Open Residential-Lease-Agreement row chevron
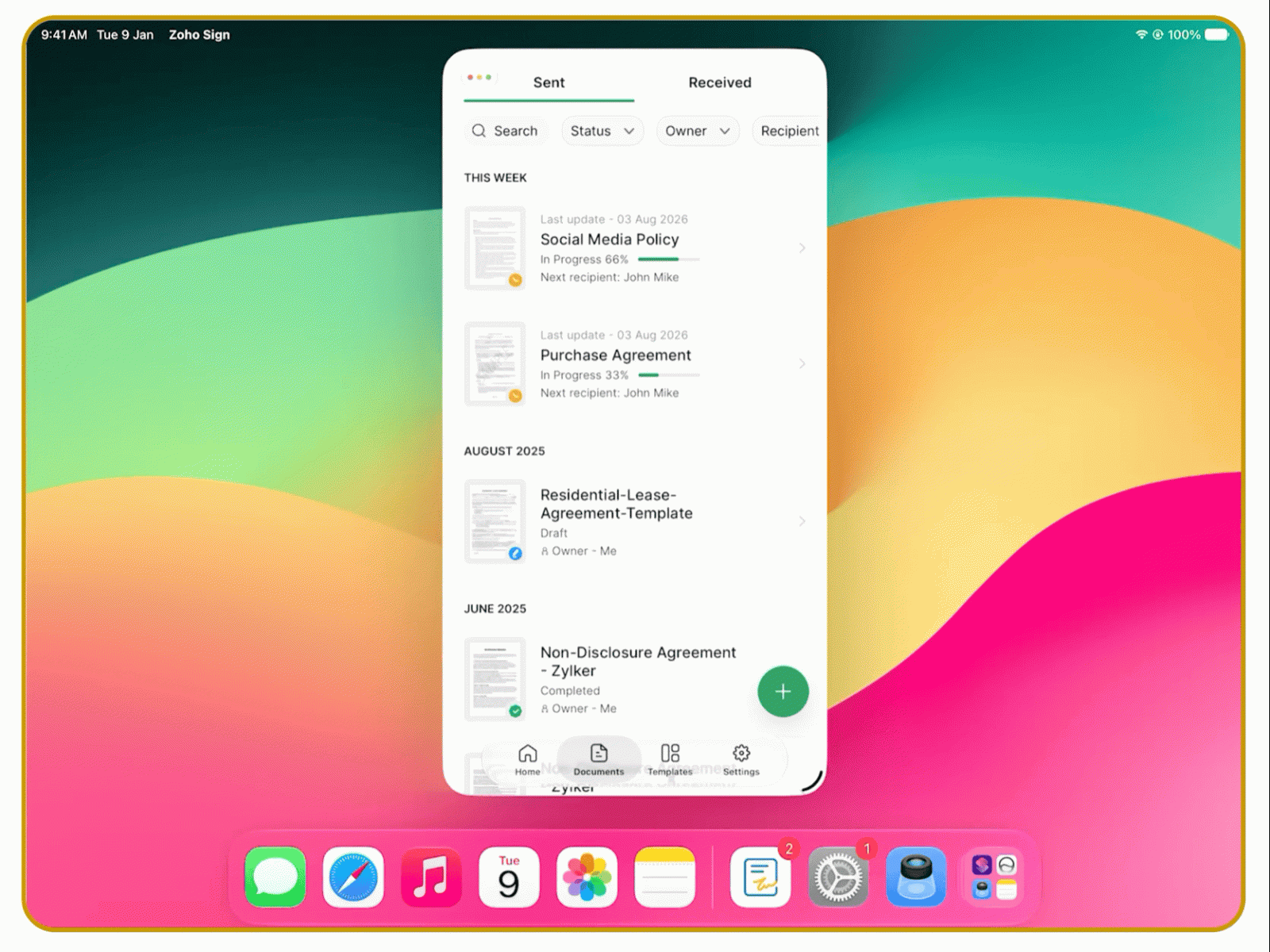1270x952 pixels. point(802,521)
